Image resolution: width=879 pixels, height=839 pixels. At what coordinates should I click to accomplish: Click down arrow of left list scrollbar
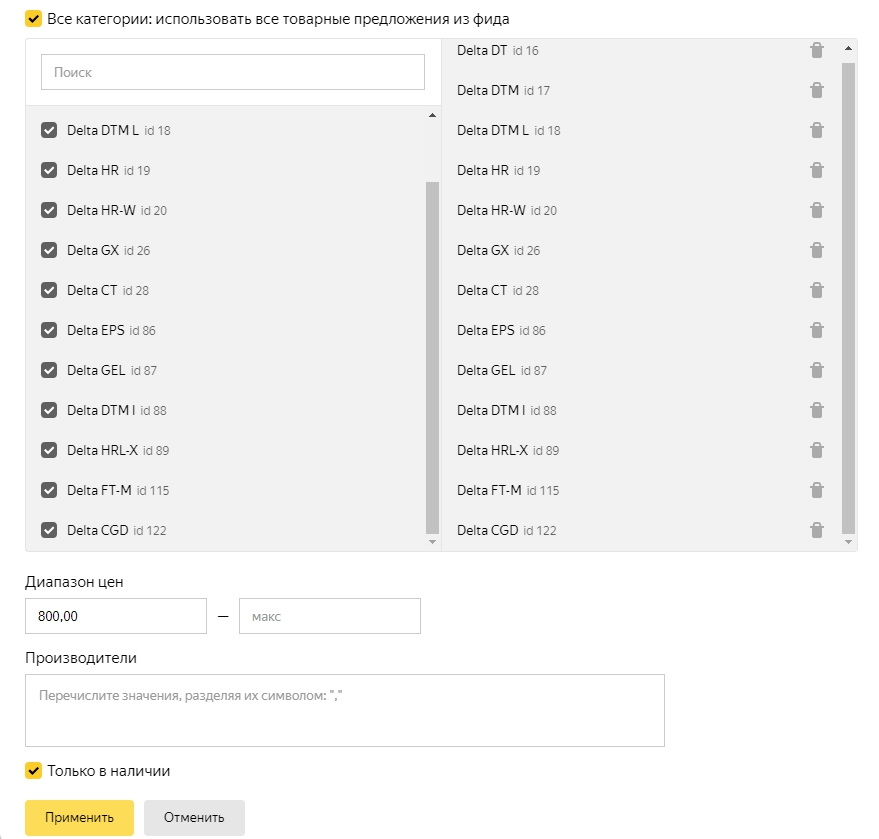point(432,542)
